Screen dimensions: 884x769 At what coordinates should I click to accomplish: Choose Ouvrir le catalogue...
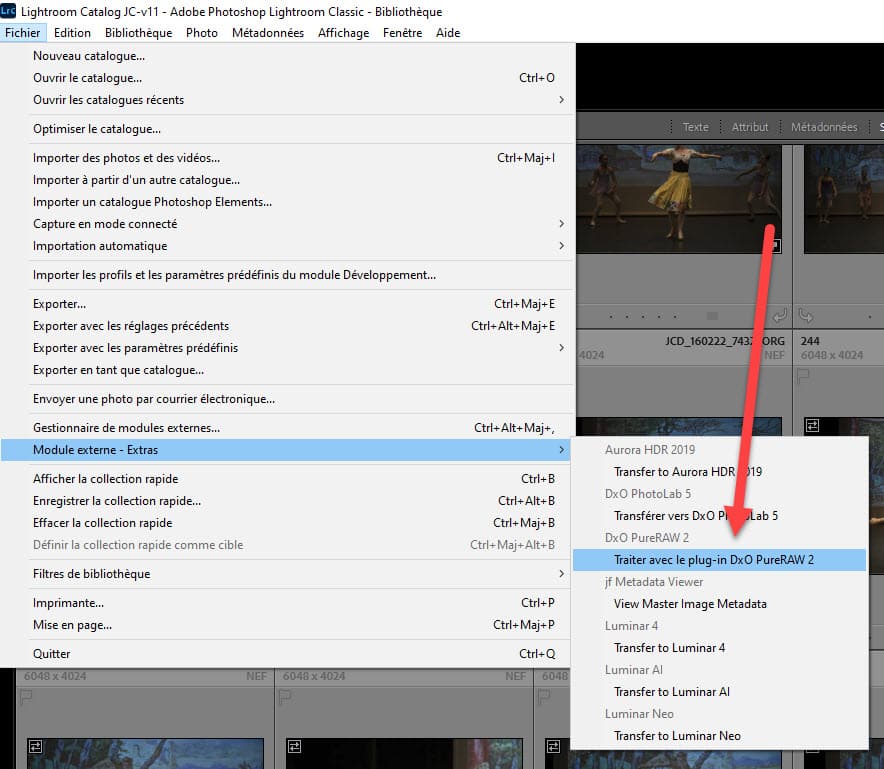288,78
